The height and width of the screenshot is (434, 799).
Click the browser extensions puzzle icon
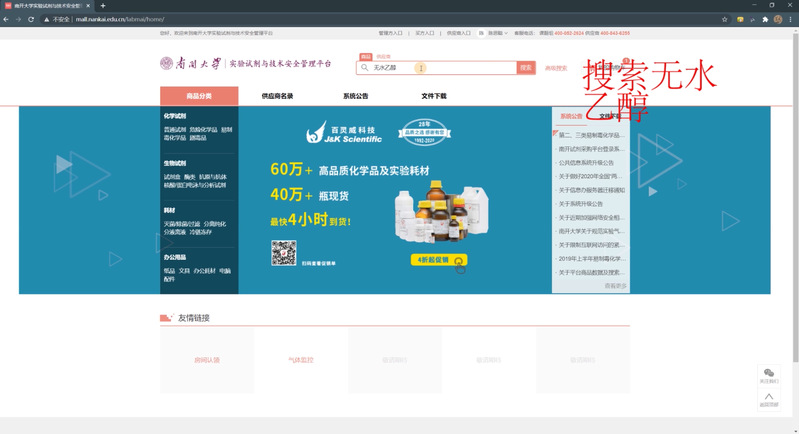tap(765, 19)
